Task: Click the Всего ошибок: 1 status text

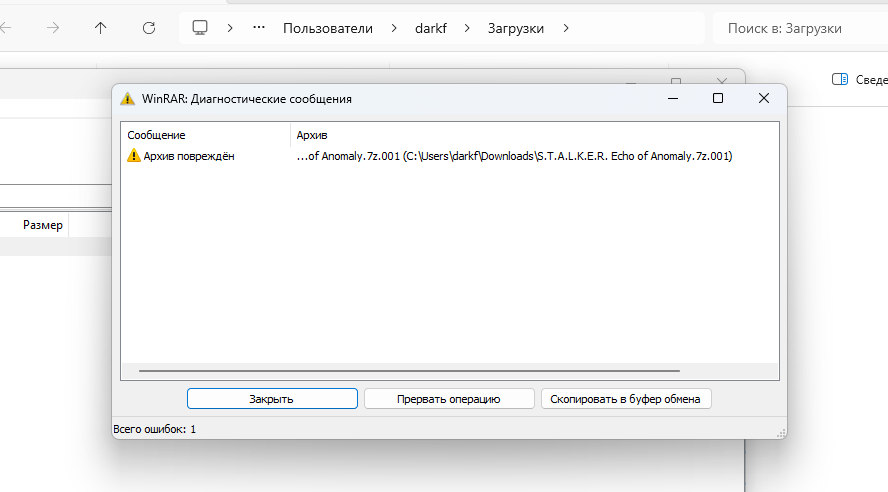Action: tap(155, 429)
